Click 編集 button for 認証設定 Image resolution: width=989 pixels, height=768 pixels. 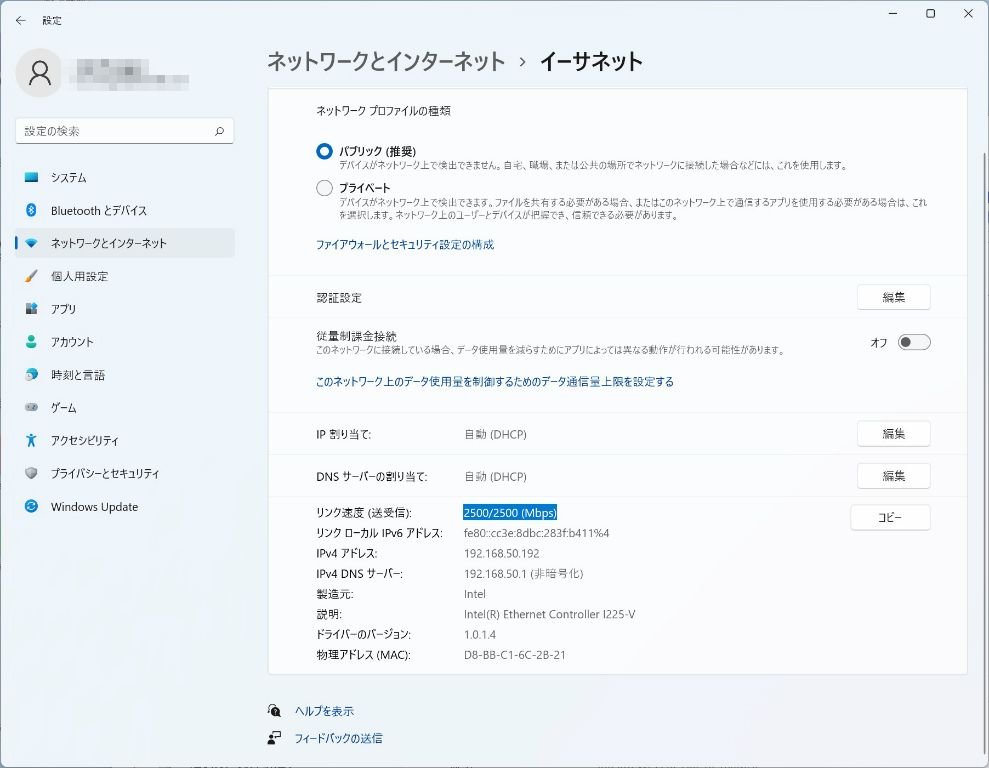[893, 297]
